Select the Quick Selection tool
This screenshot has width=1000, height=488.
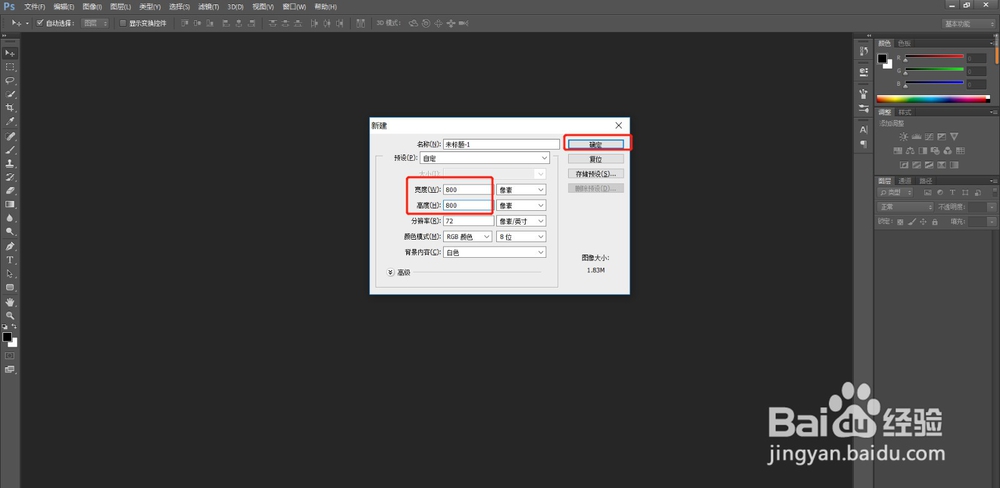tap(10, 94)
